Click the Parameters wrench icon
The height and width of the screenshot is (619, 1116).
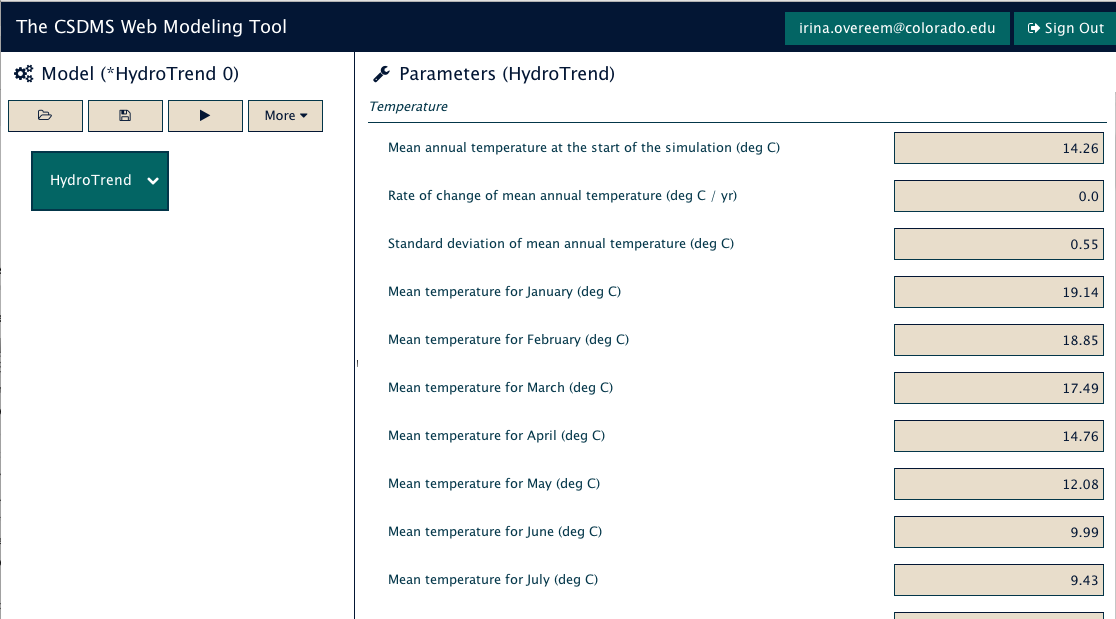[381, 74]
